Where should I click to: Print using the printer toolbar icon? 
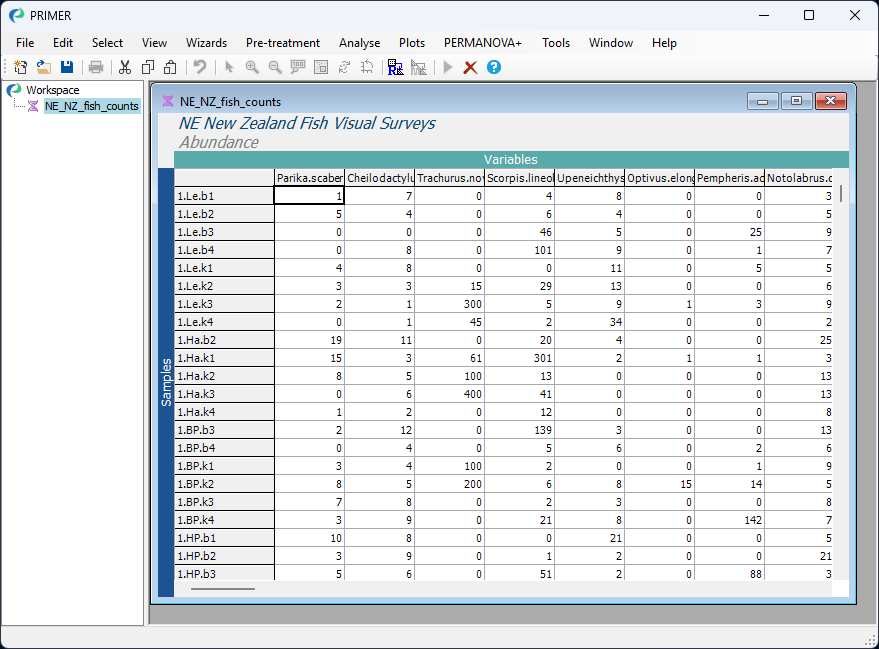click(95, 67)
